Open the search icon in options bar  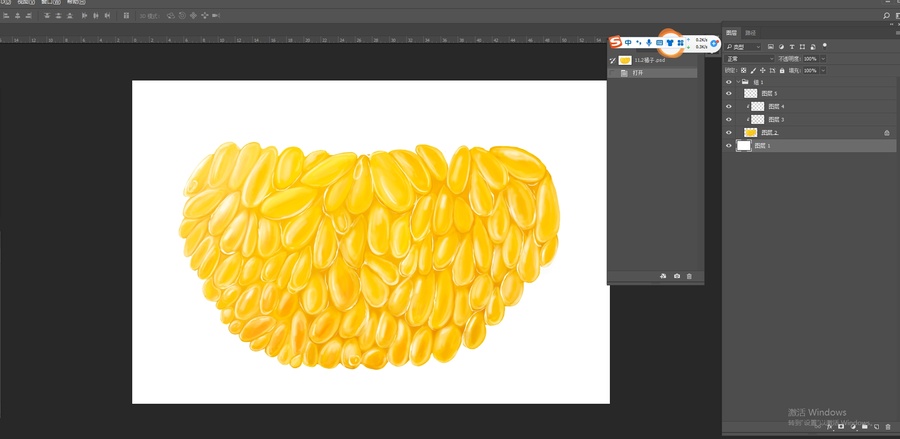(x=887, y=15)
